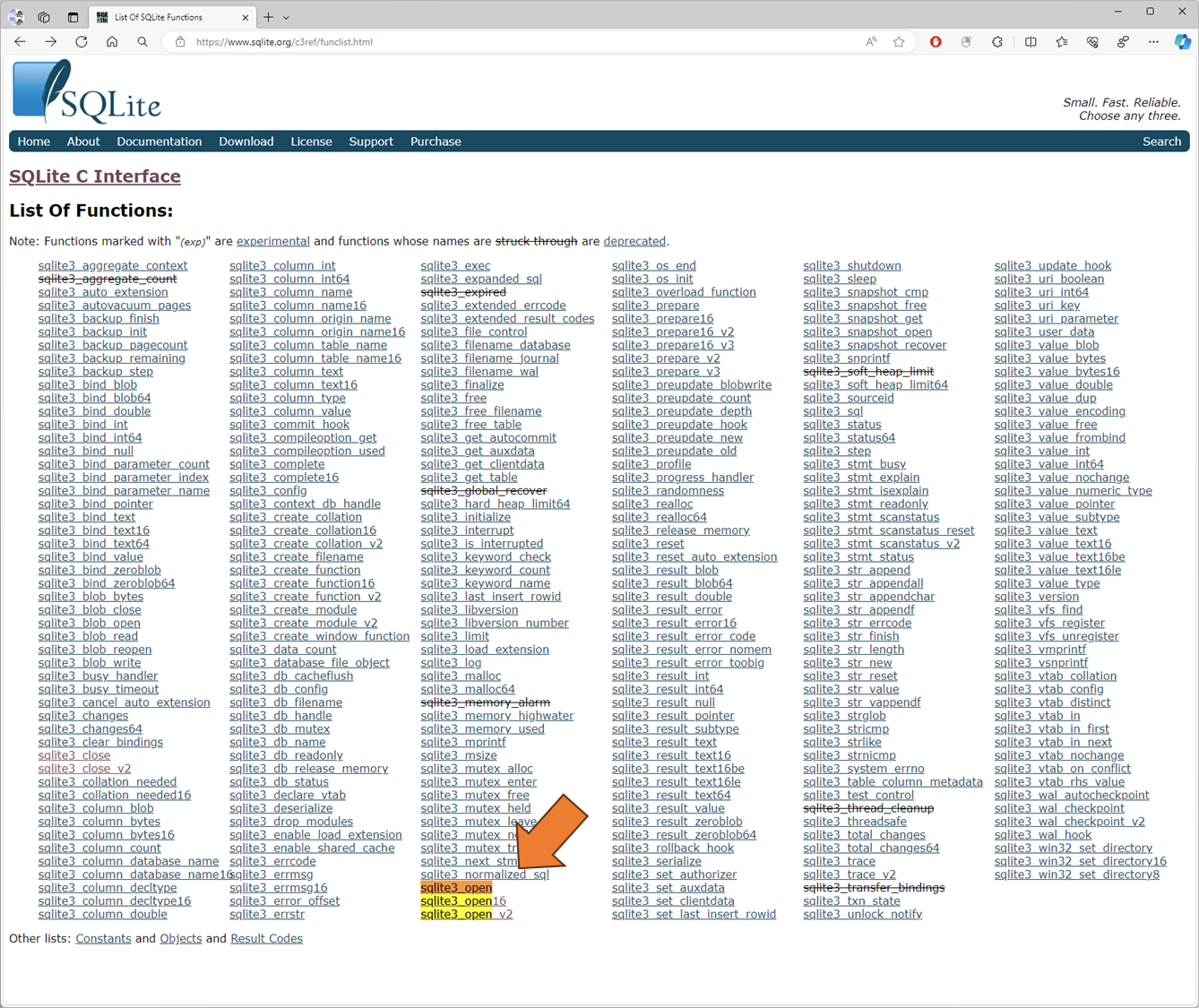Open Home in SQLite navigation bar
The height and width of the screenshot is (1008, 1199).
point(34,142)
